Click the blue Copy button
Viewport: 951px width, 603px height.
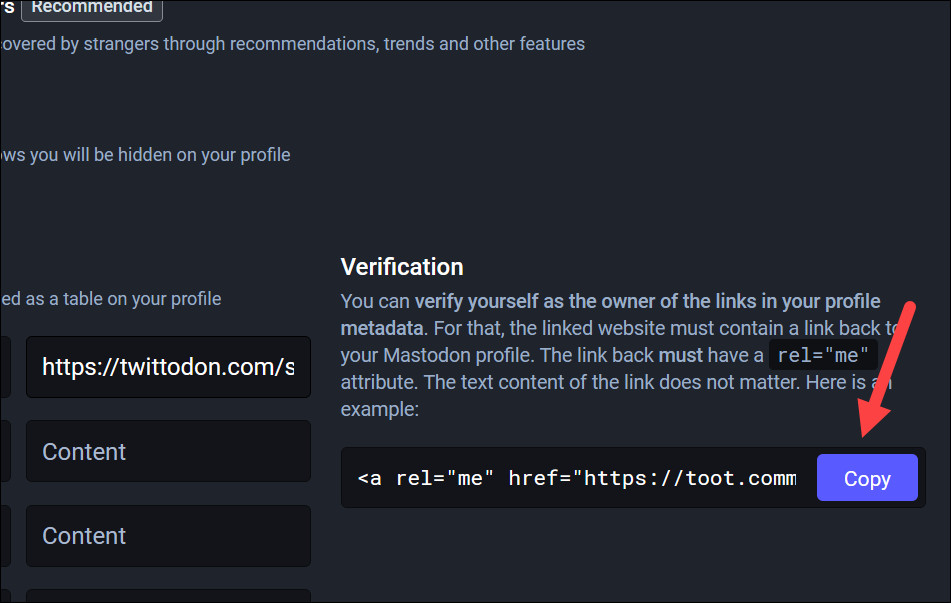[x=867, y=477]
